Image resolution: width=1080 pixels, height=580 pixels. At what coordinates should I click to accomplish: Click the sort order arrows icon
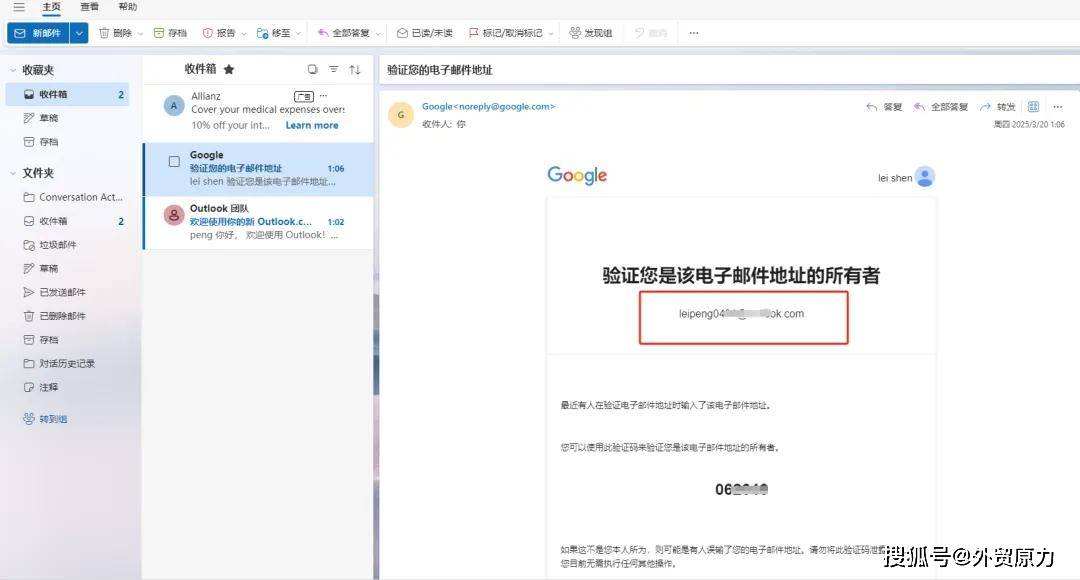click(x=354, y=69)
